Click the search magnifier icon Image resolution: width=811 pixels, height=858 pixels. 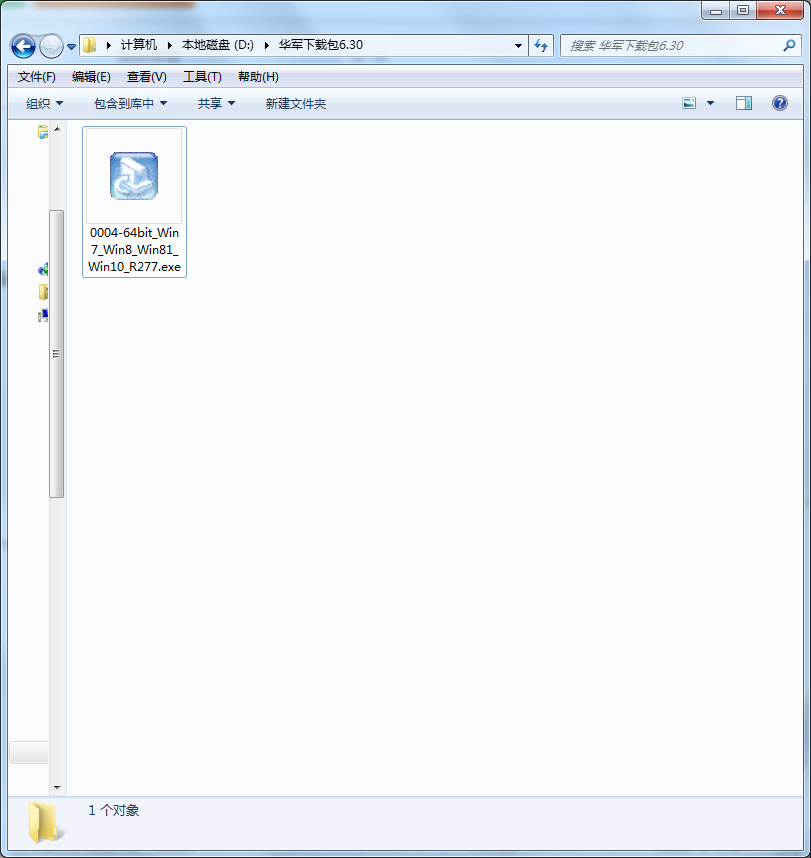pos(789,46)
